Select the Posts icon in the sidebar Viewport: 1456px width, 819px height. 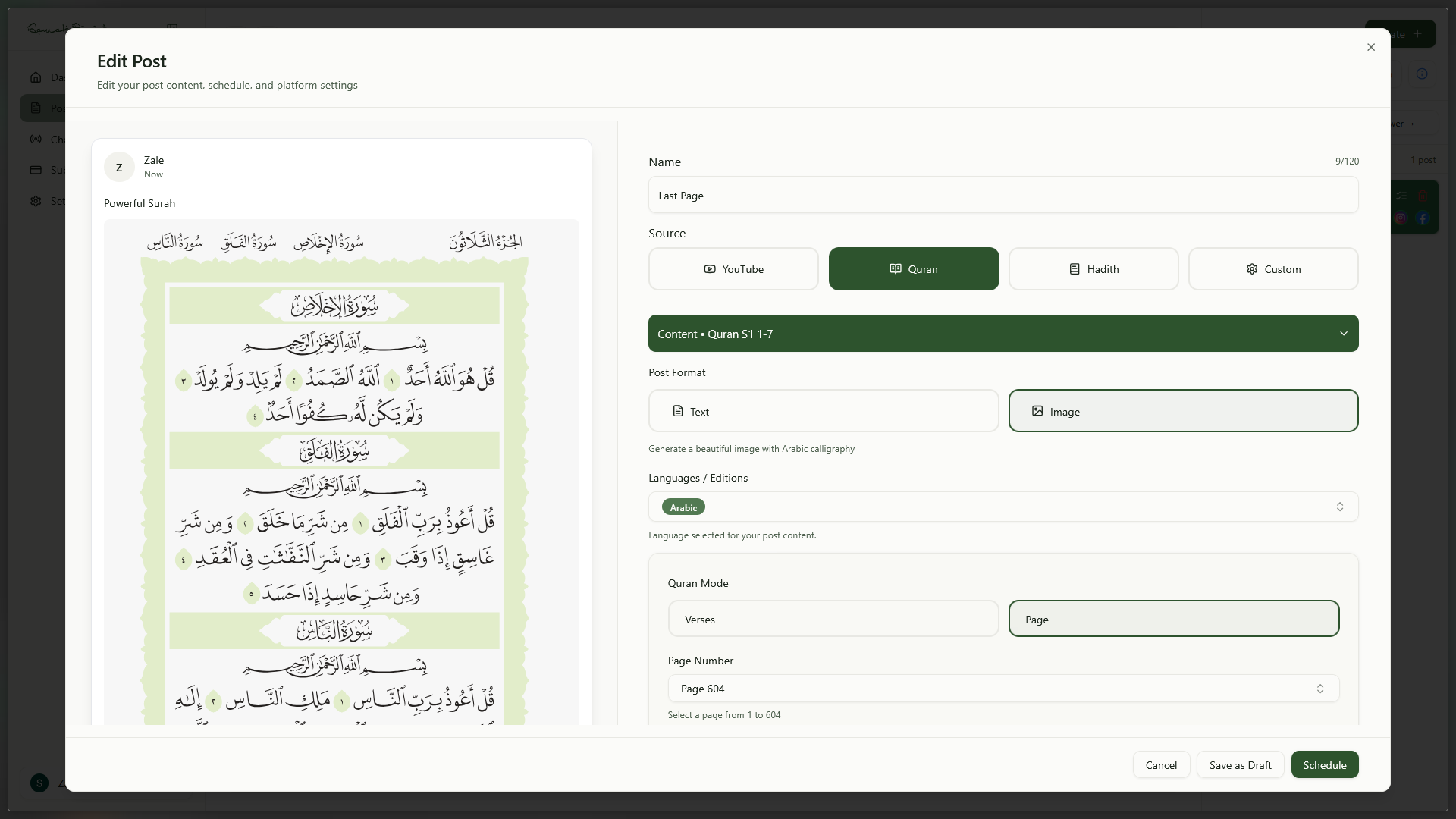36,108
